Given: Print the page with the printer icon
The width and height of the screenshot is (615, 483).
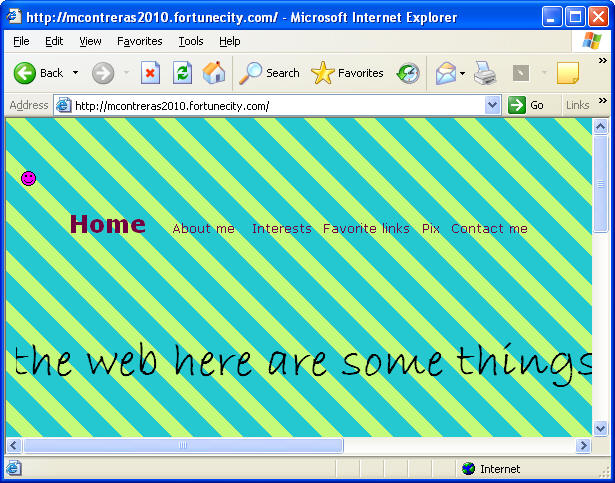Looking at the screenshot, I should pos(485,73).
